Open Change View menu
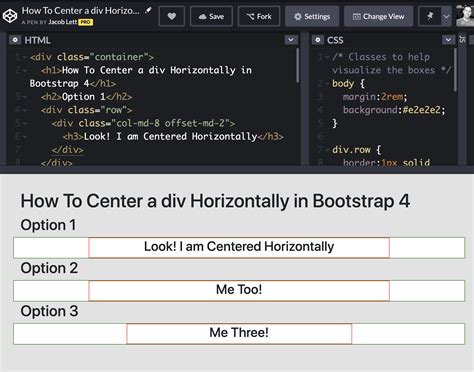The image size is (474, 372). tap(378, 16)
